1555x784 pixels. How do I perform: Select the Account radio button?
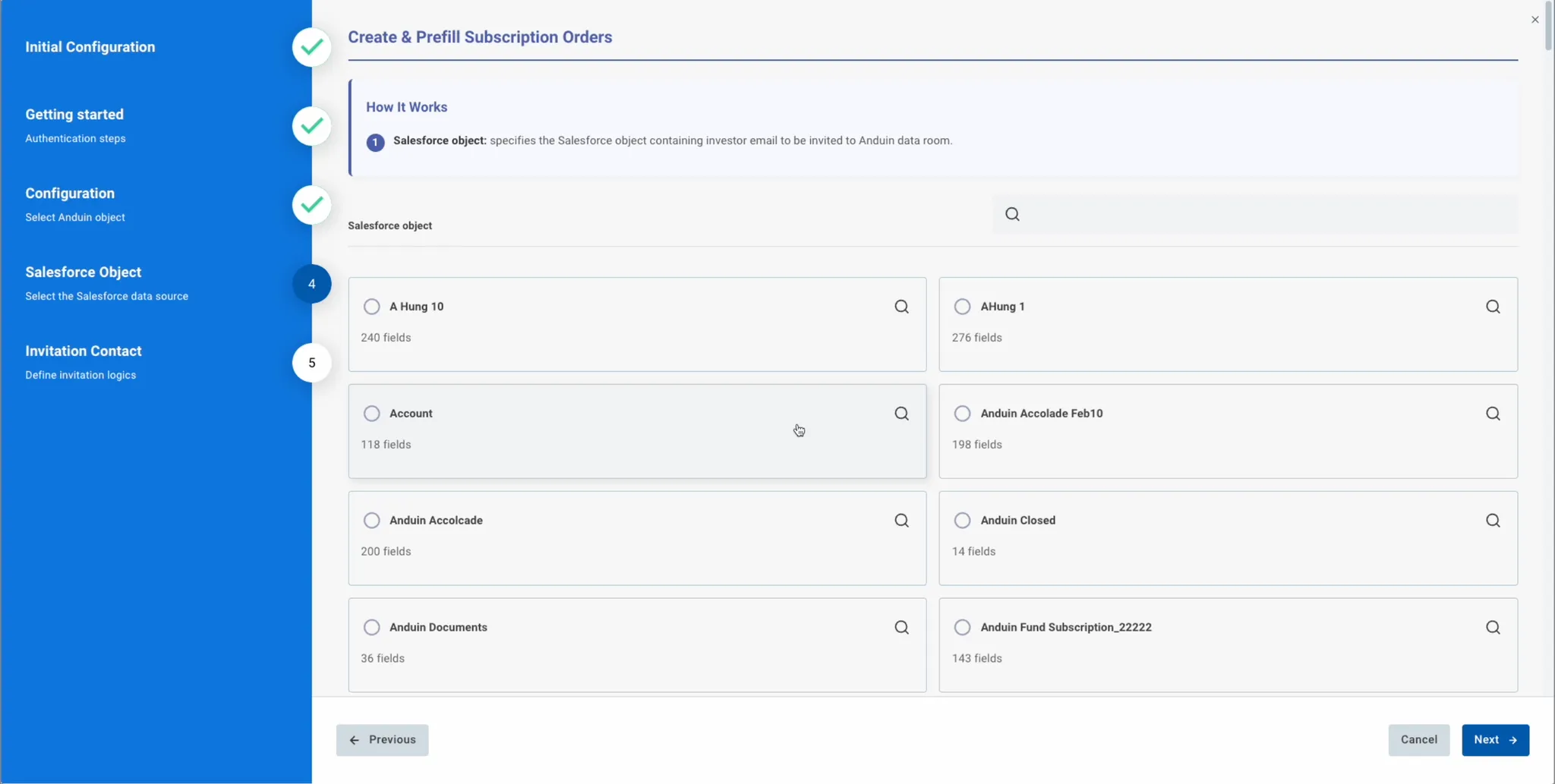pyautogui.click(x=371, y=414)
